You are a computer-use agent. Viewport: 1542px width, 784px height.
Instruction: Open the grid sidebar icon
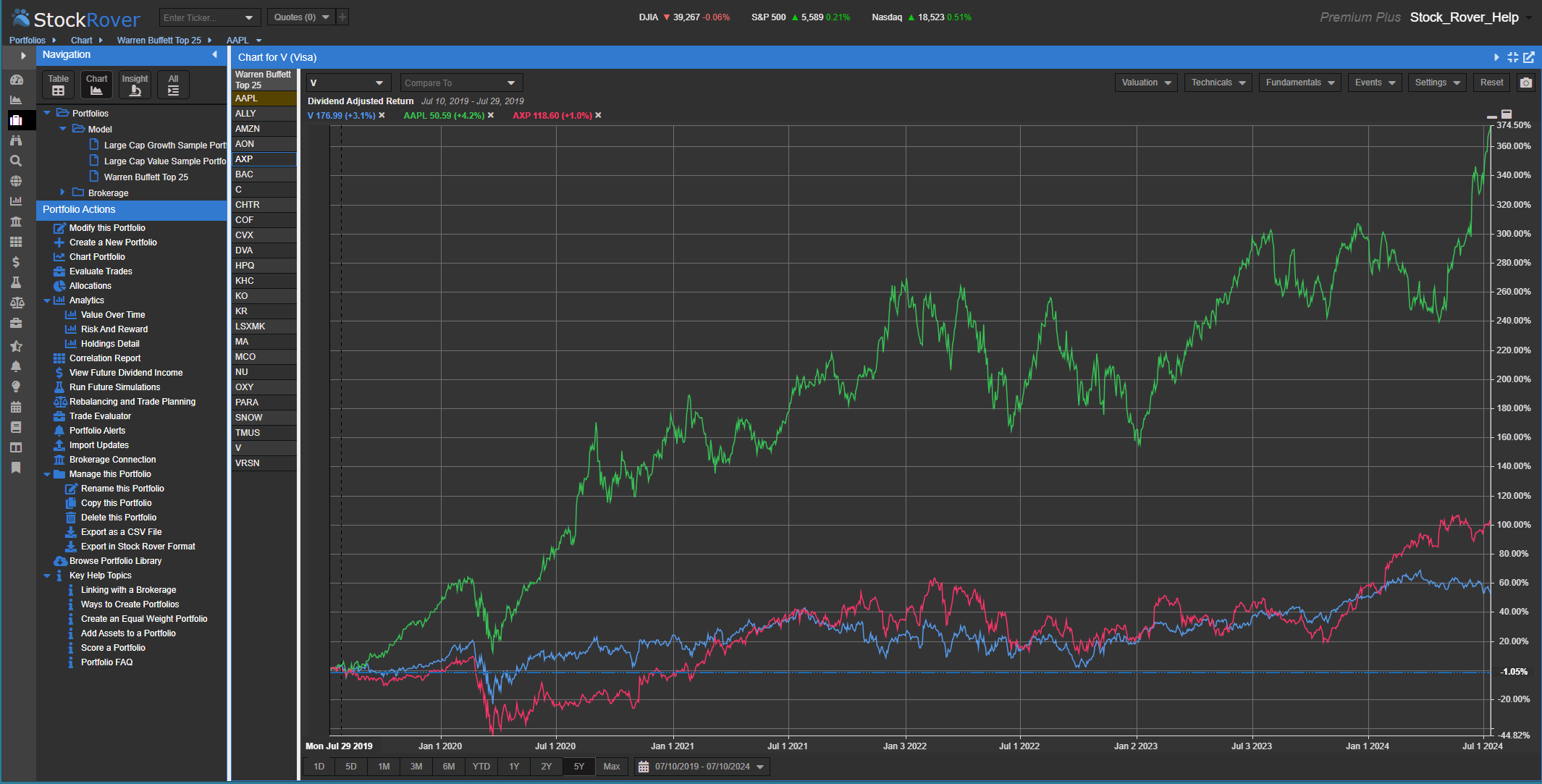[x=16, y=242]
